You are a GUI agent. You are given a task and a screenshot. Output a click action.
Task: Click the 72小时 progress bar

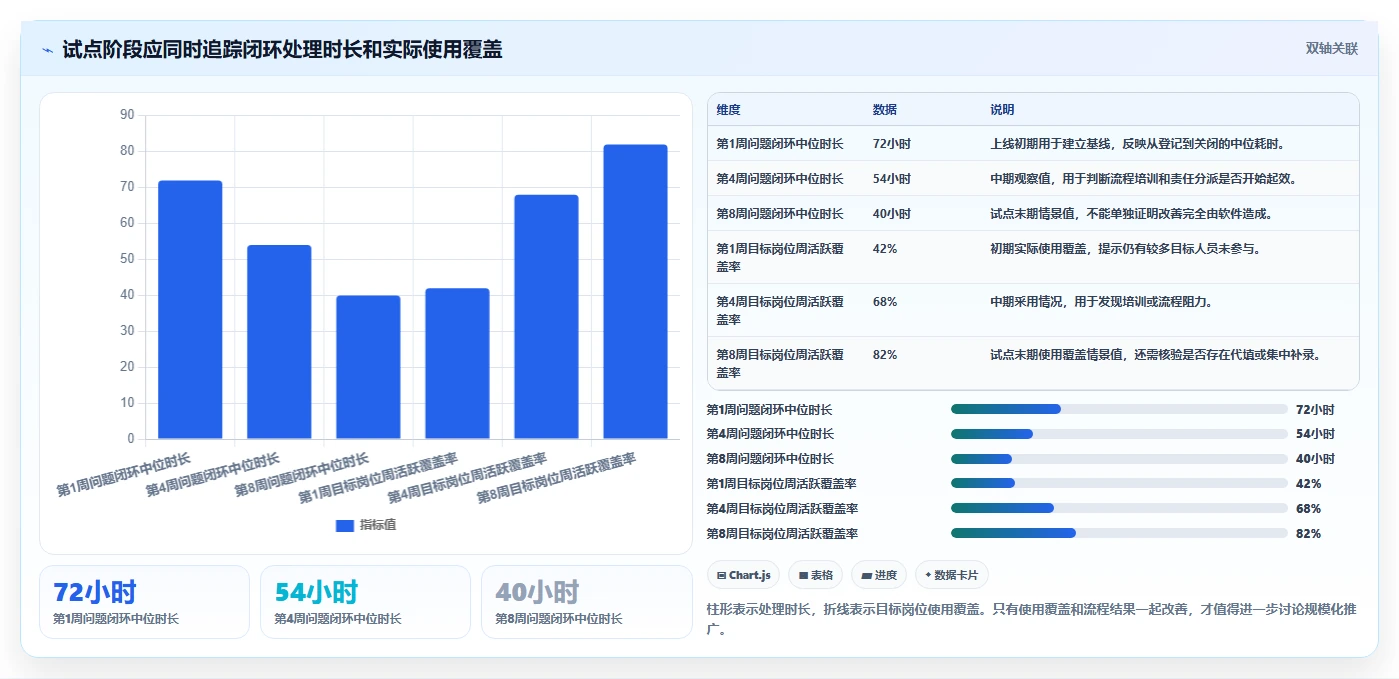click(1119, 409)
